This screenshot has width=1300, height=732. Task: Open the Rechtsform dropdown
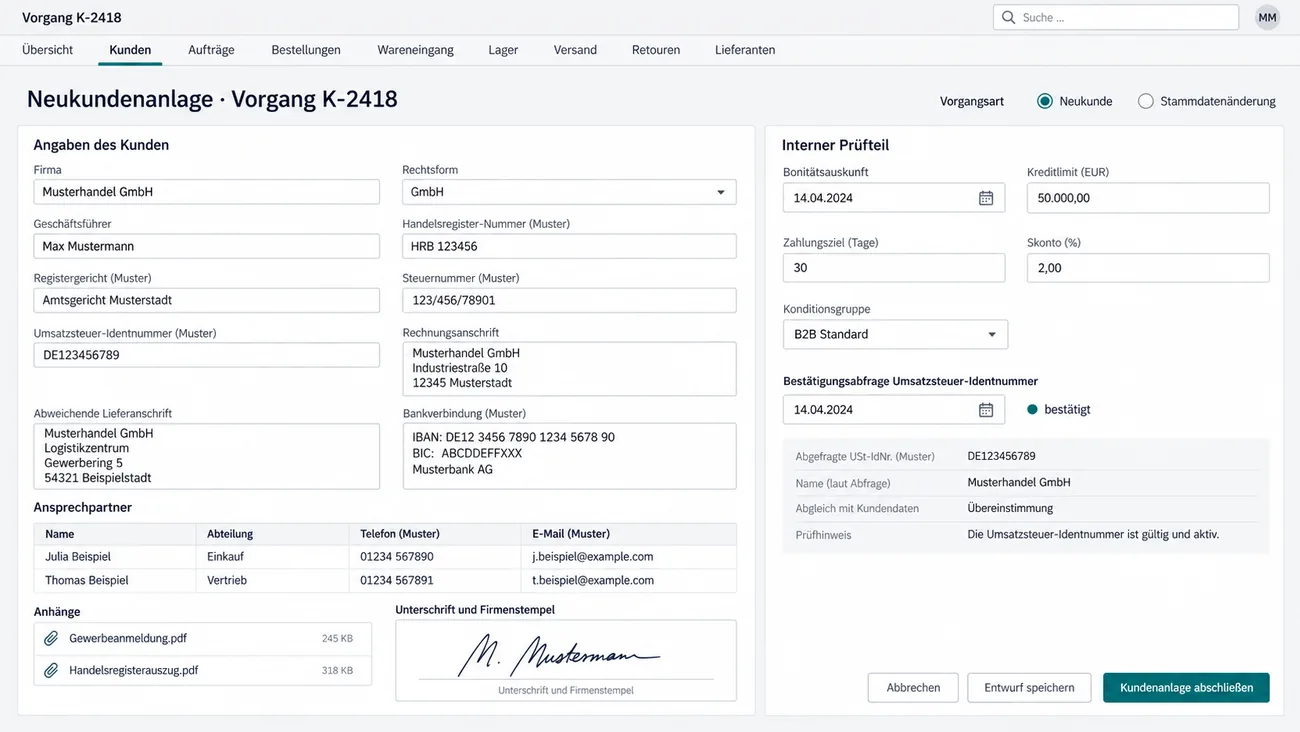click(569, 192)
